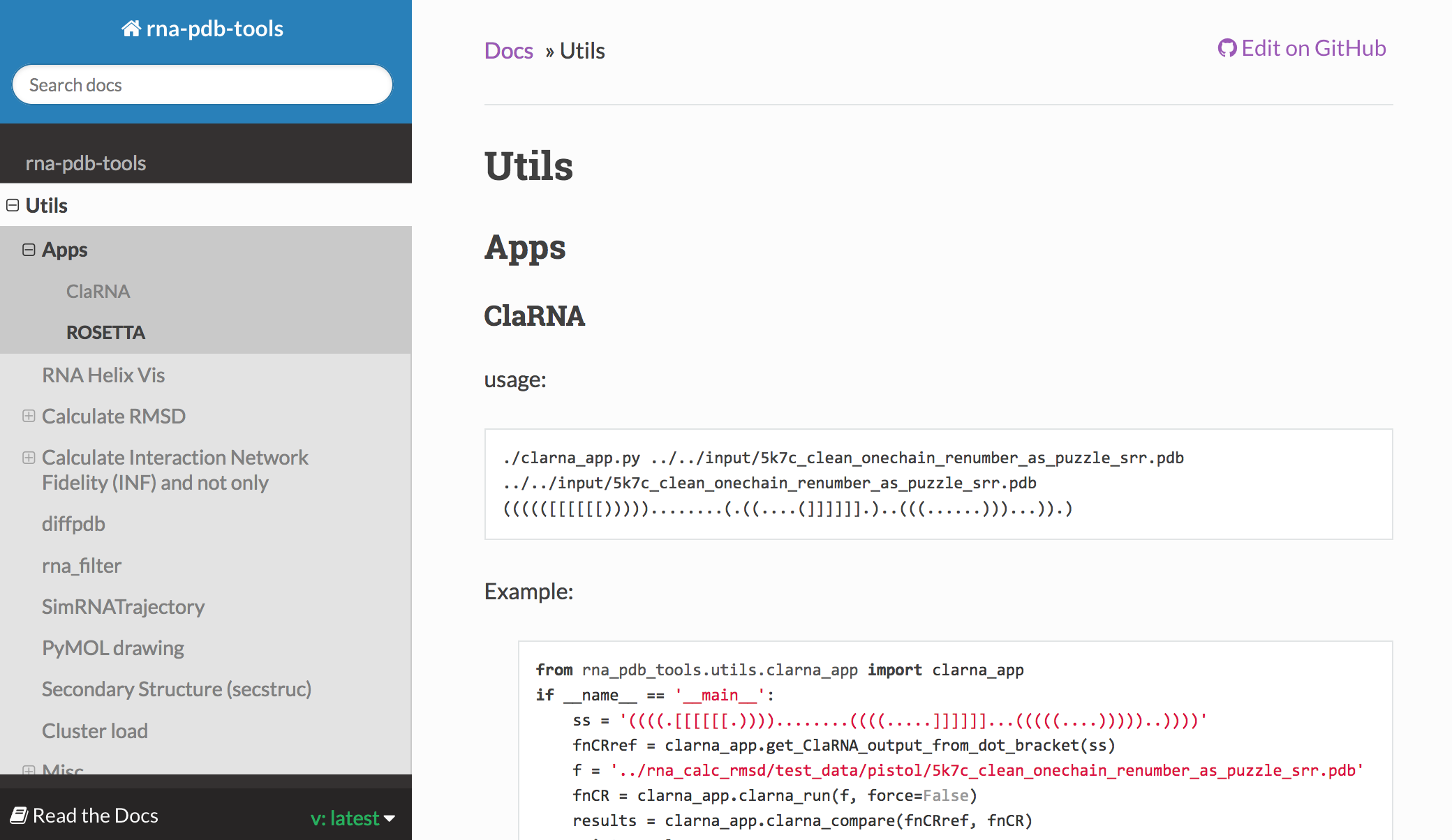Open the Docs breadcrumb link

pos(509,50)
